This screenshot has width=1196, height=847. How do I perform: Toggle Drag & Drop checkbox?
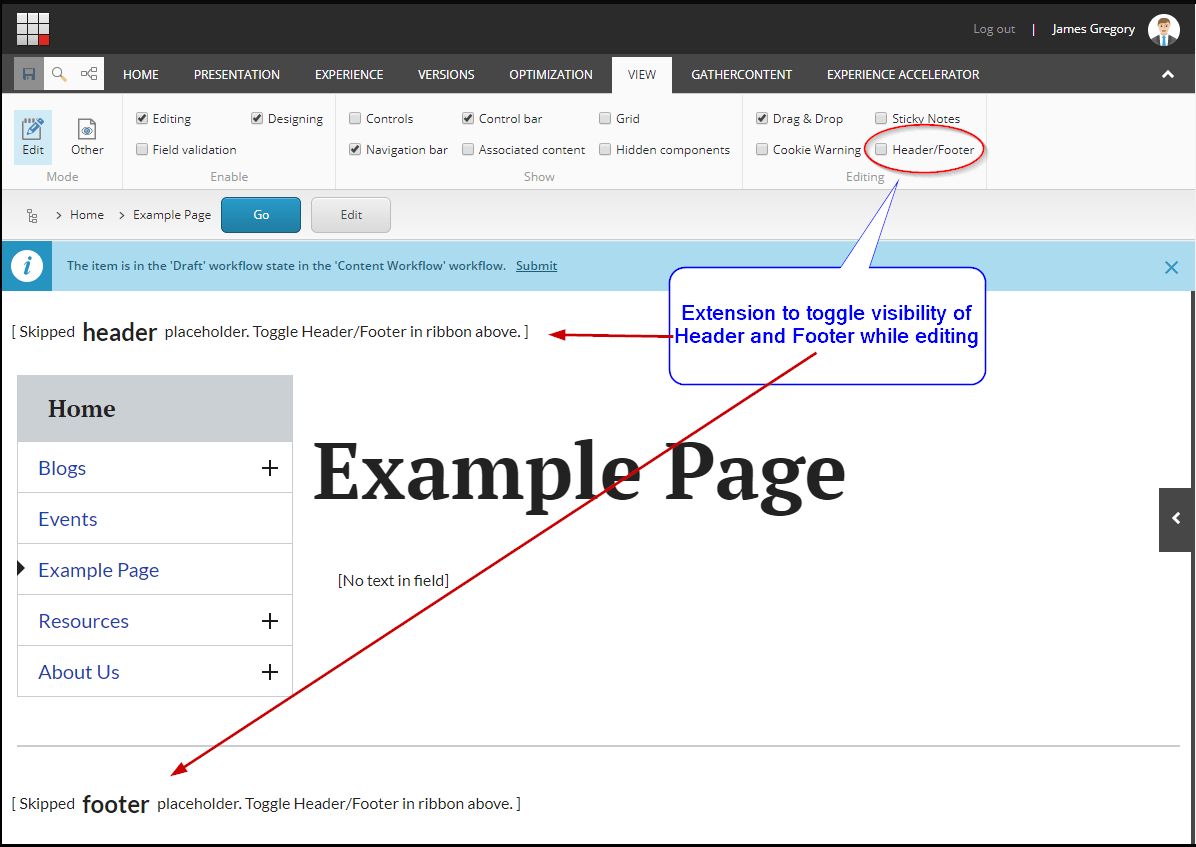(761, 118)
